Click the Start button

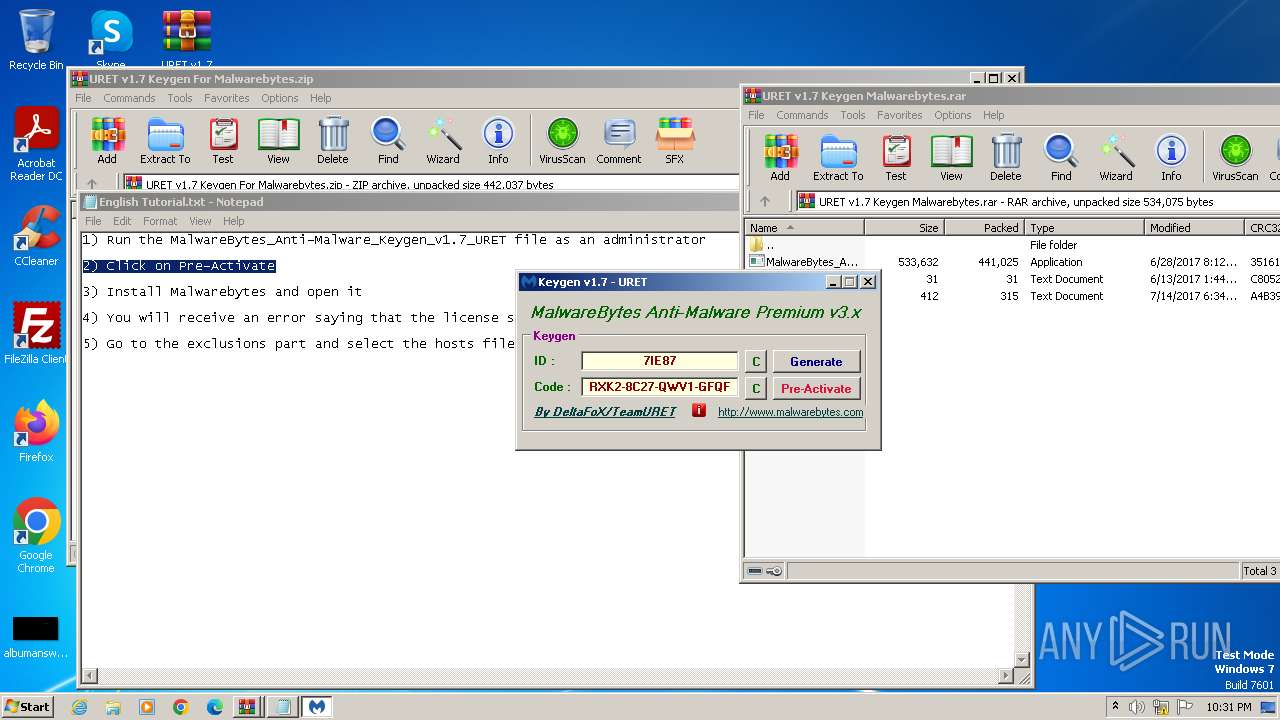coord(27,706)
